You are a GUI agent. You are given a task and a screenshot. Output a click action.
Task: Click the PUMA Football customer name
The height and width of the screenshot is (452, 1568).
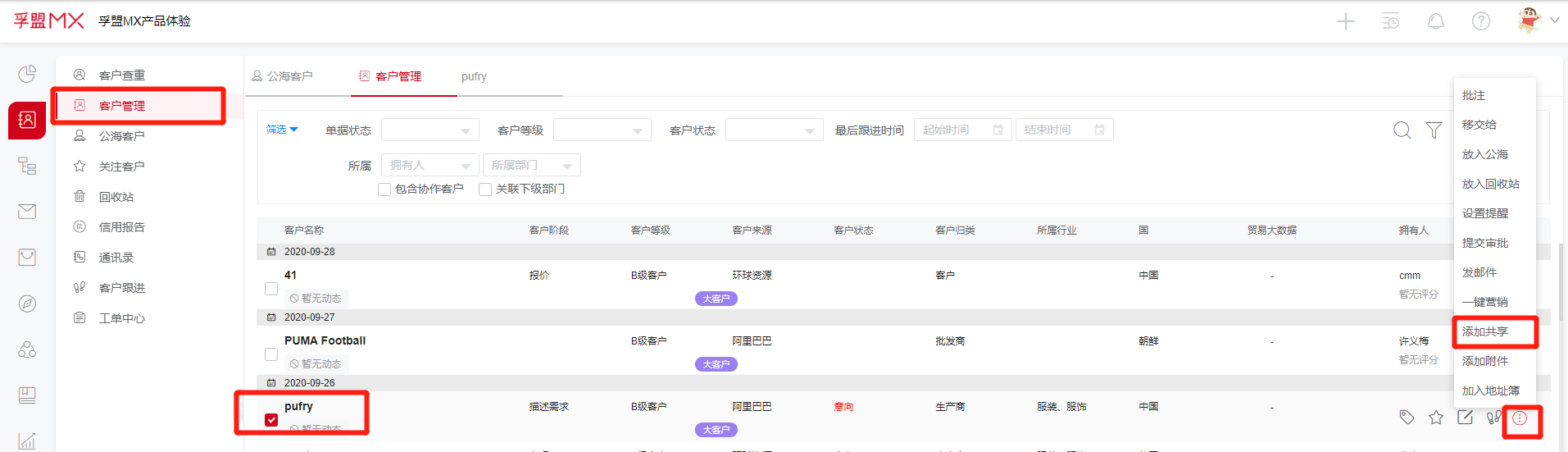[x=325, y=340]
